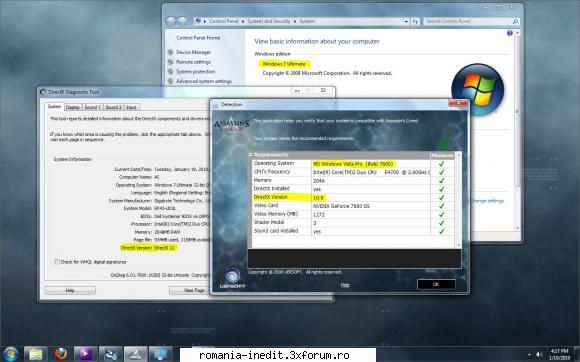Switch to the Display tab in DirectX tool
Screen dimensions: 580x362
[x=72, y=107]
